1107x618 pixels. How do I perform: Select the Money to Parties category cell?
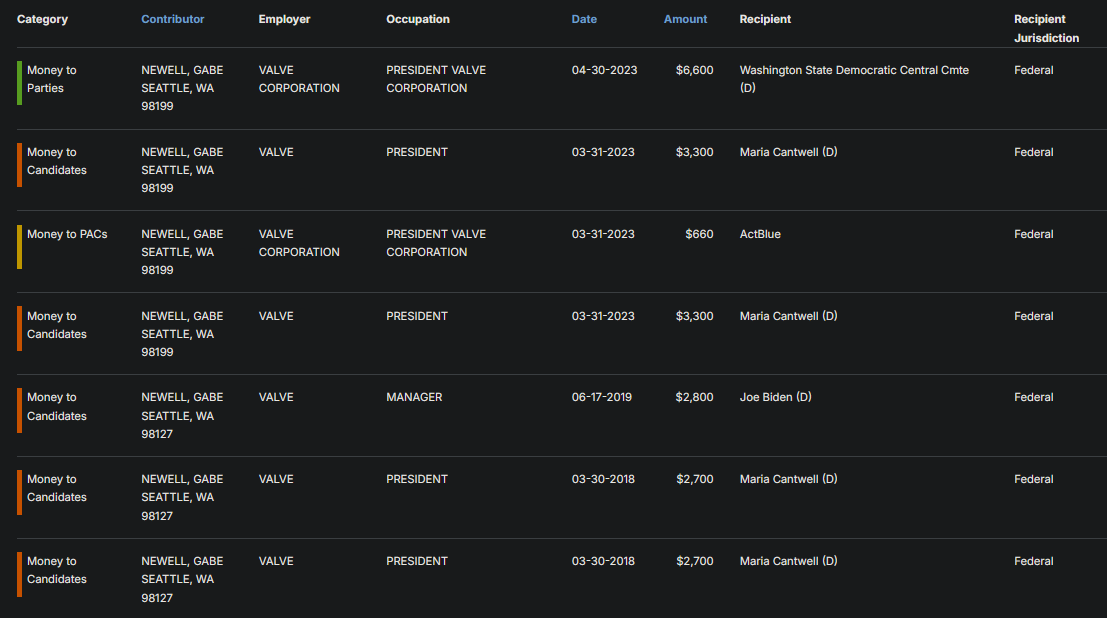[x=52, y=79]
